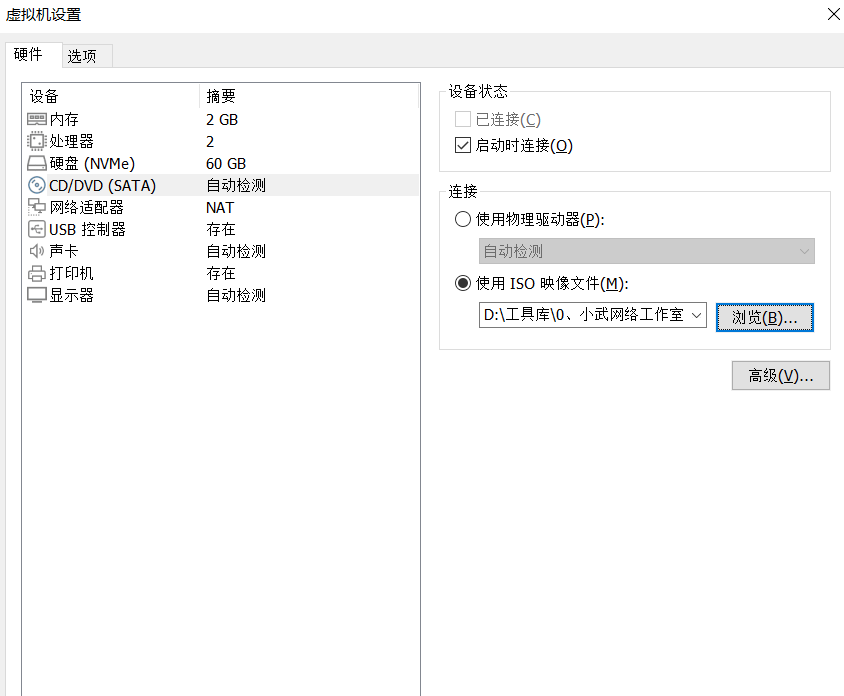Toggle the 已连接(C) checkbox
Viewport: 844px width, 696px height.
(463, 119)
